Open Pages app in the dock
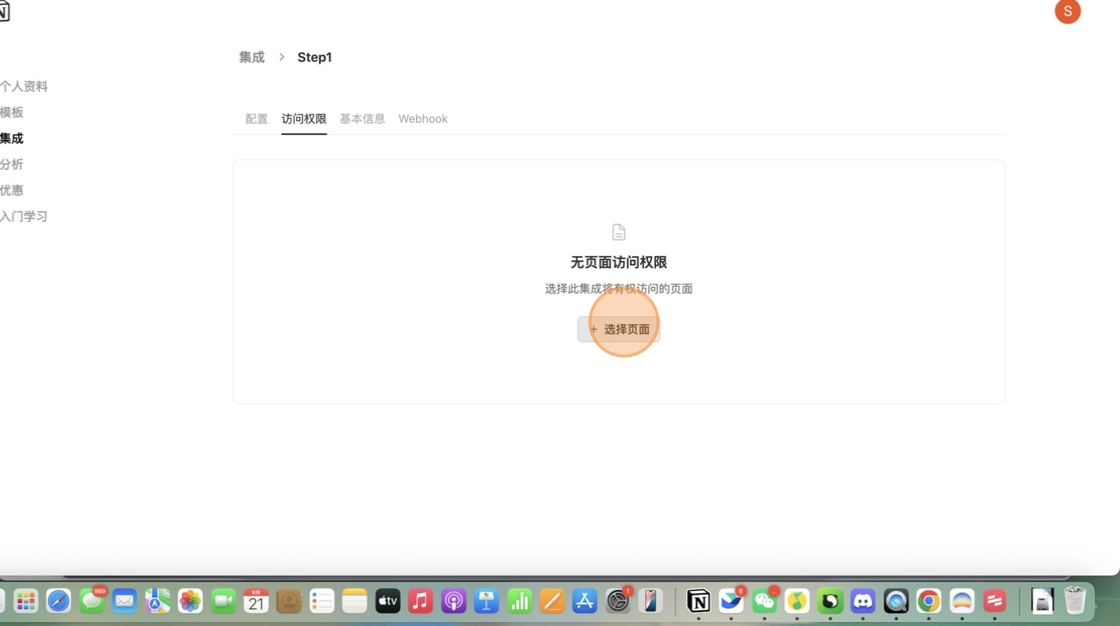This screenshot has width=1120, height=626. pyautogui.click(x=552, y=601)
